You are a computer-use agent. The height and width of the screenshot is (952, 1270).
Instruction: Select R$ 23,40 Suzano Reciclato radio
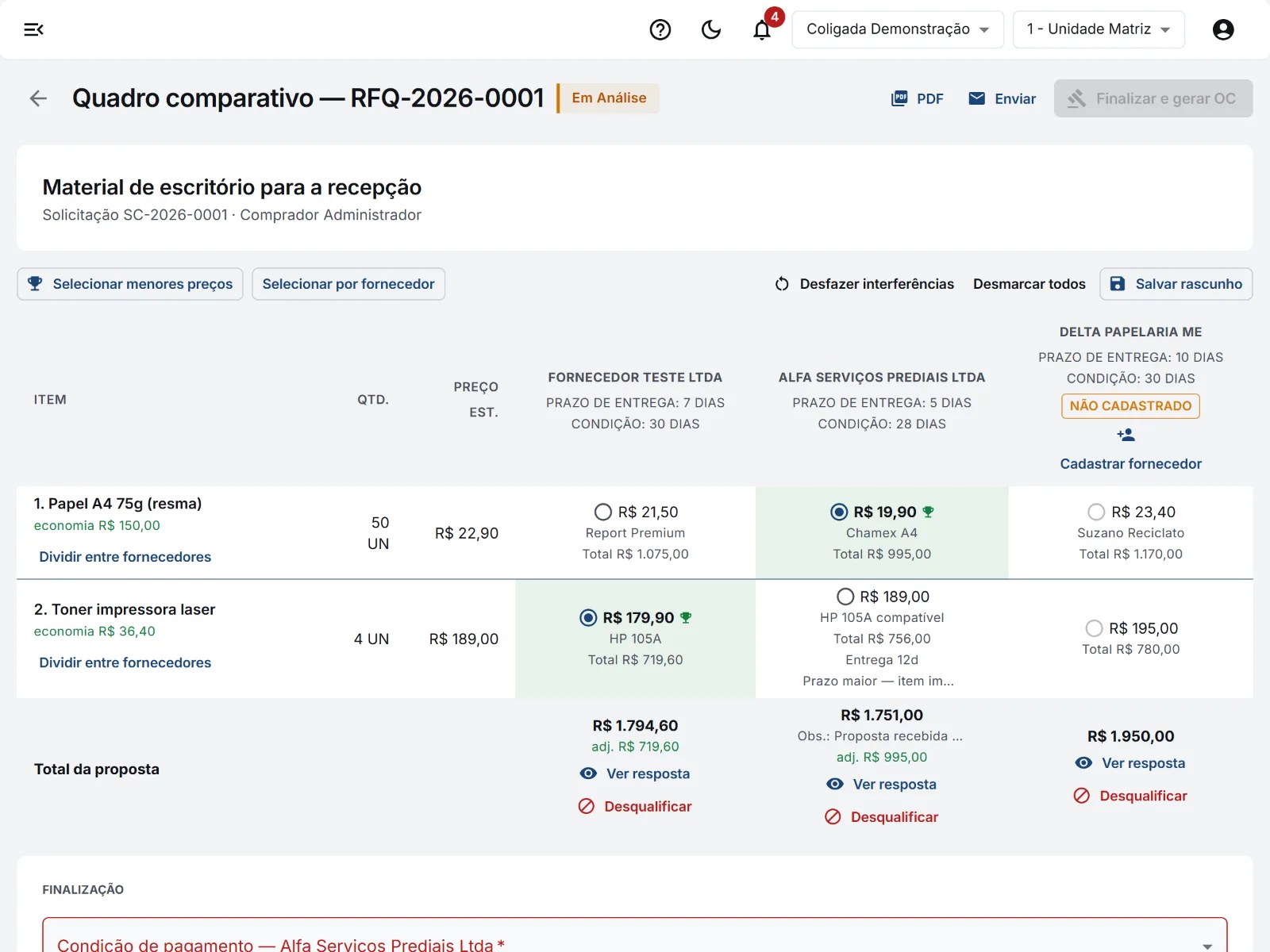(1096, 512)
